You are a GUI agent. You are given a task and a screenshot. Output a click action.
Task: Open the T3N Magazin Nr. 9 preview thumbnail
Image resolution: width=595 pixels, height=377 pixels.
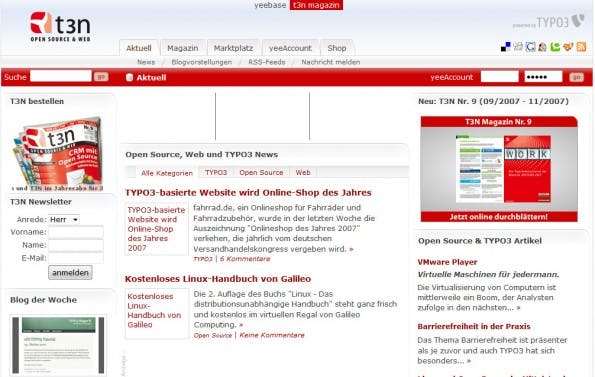(x=499, y=169)
